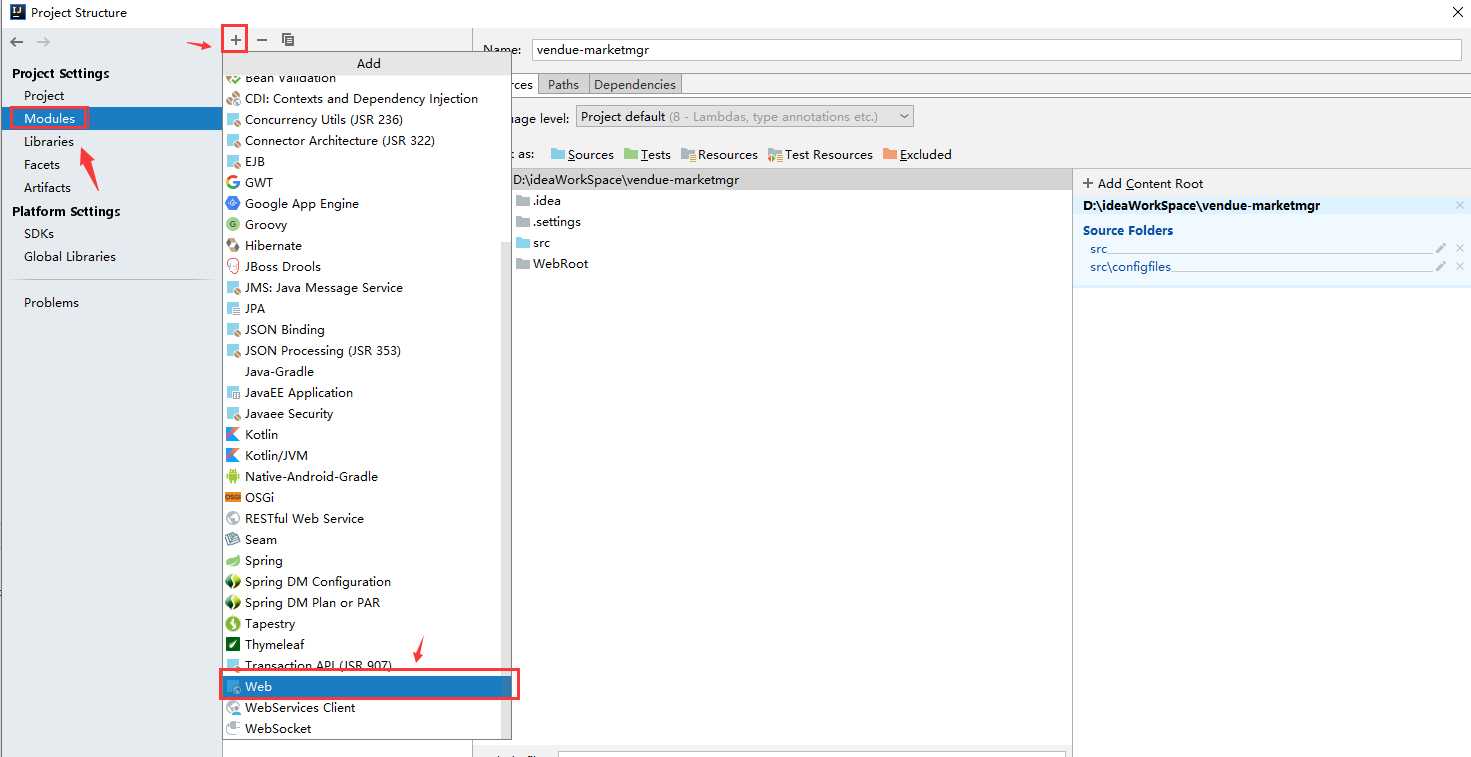1471x757 pixels.
Task: Click the module Name input field
Action: pos(997,49)
